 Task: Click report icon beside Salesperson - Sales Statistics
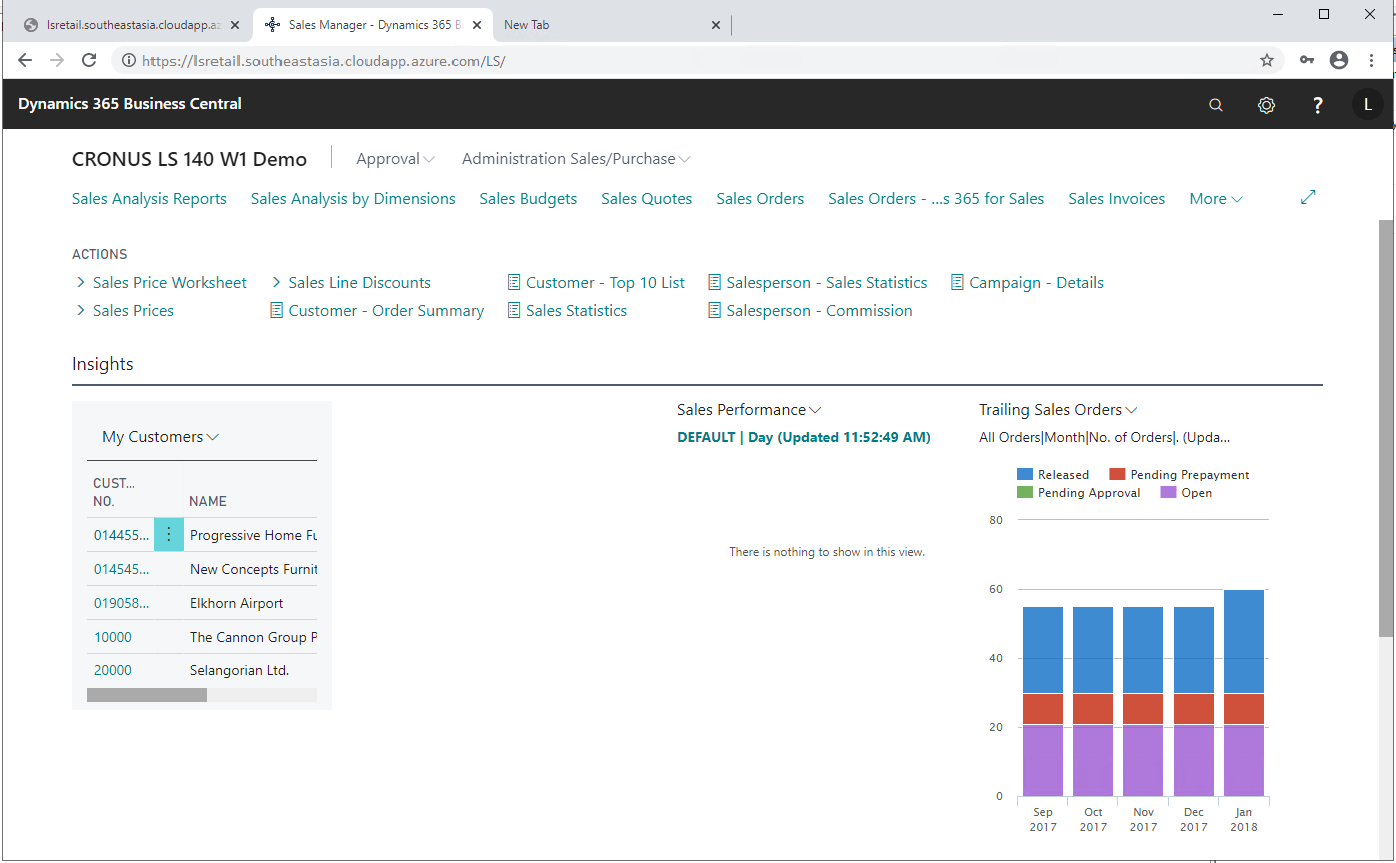tap(715, 283)
